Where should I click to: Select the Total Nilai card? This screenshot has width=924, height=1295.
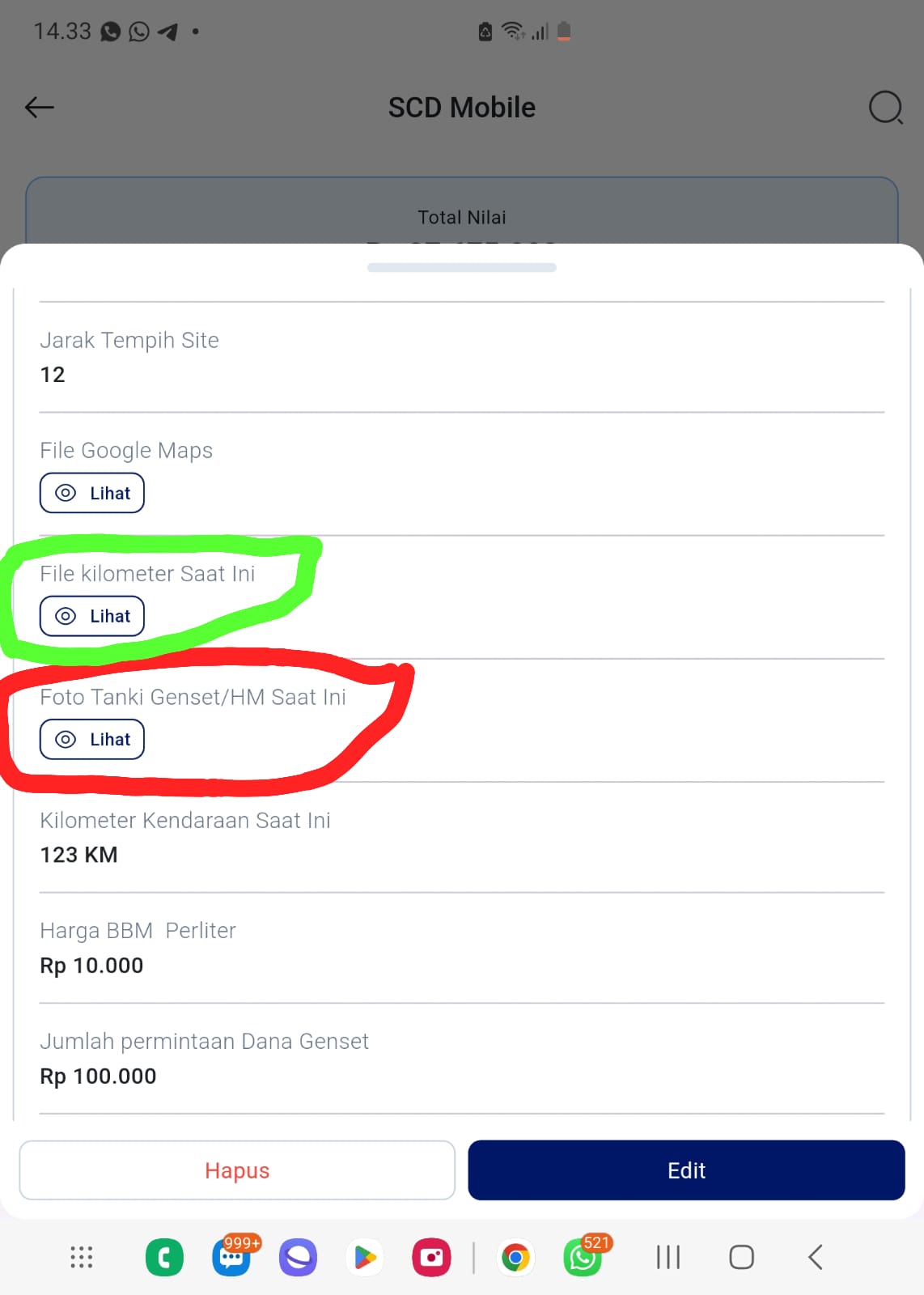point(462,211)
